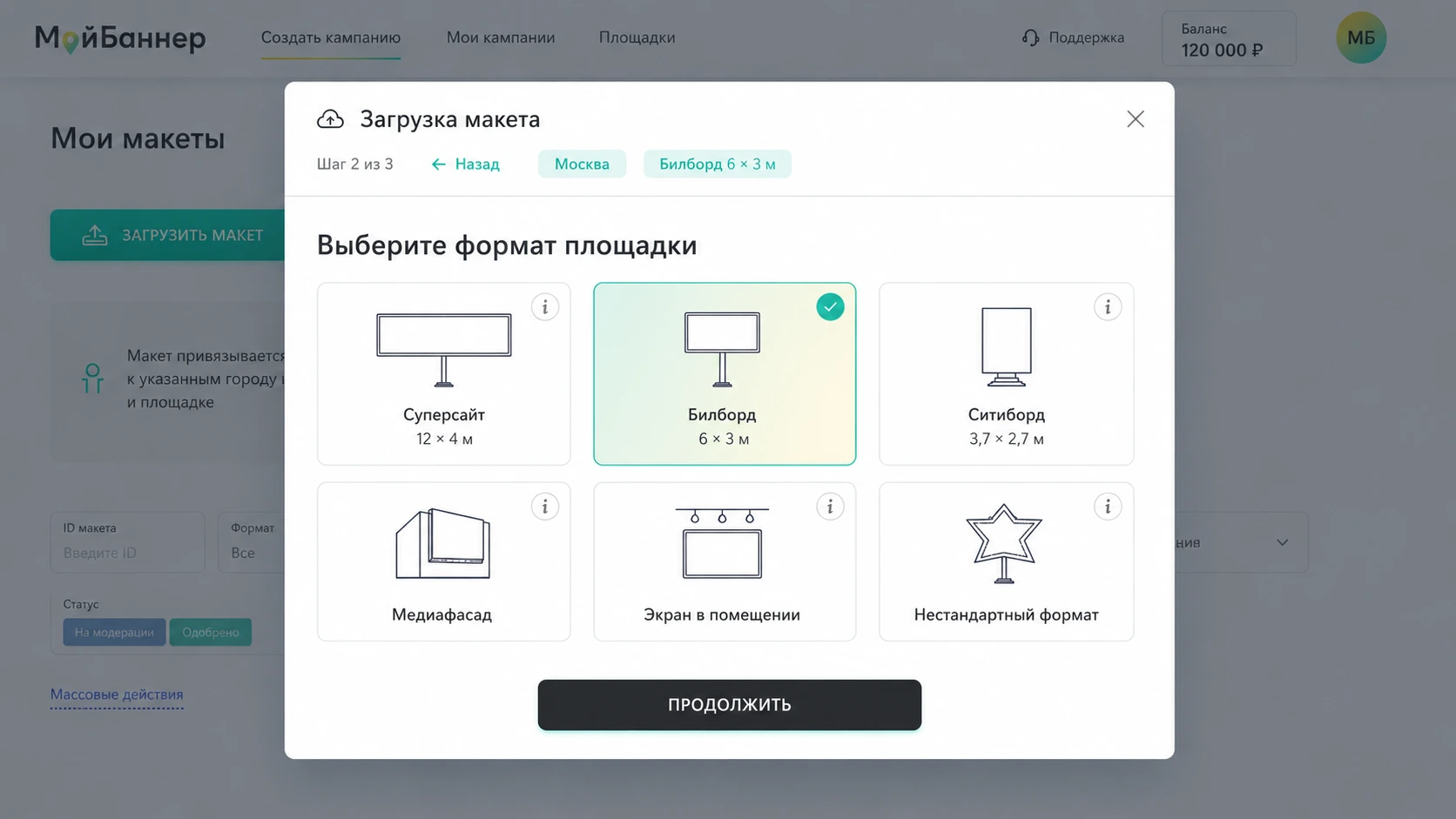Click the ЗАГРУЗИТЬ МАКЕТ button
The width and height of the screenshot is (1456, 819).
tap(168, 235)
